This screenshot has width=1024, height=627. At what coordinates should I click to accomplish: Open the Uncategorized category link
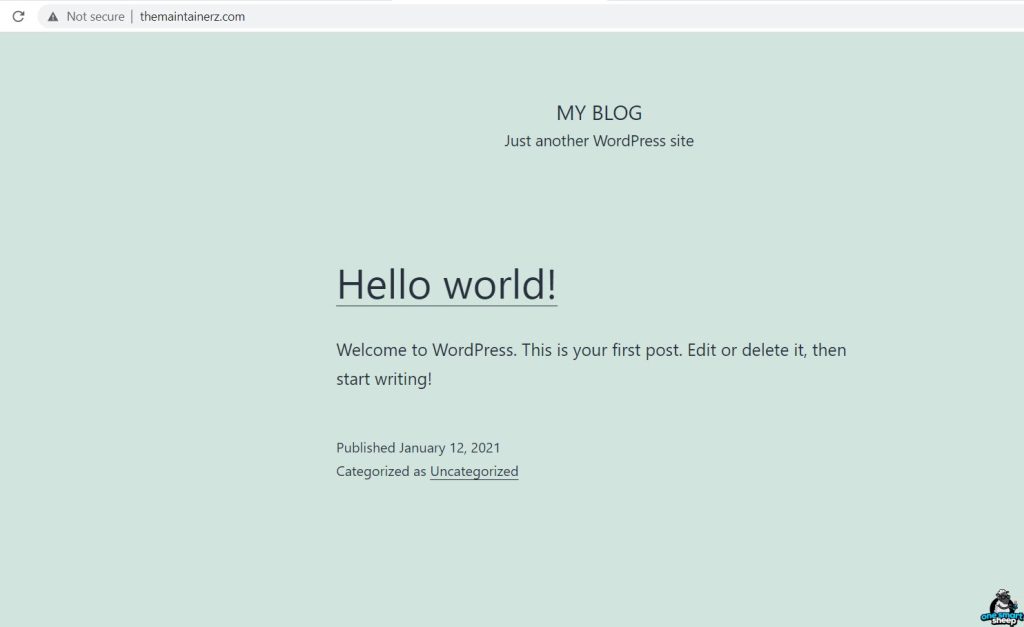pyautogui.click(x=474, y=472)
